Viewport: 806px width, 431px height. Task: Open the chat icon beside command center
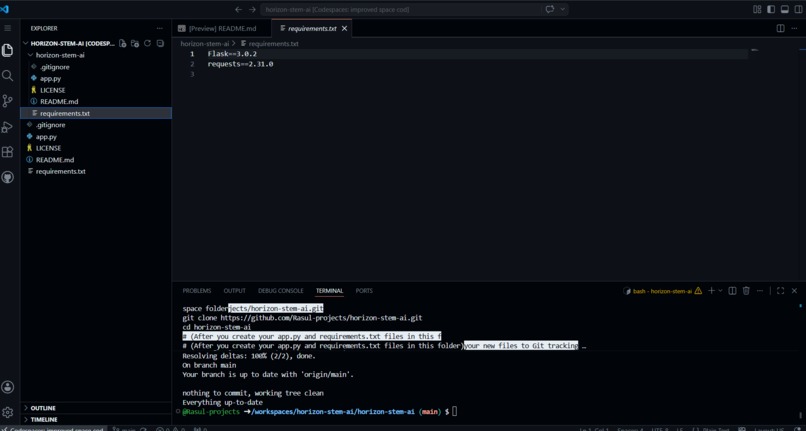click(x=550, y=9)
